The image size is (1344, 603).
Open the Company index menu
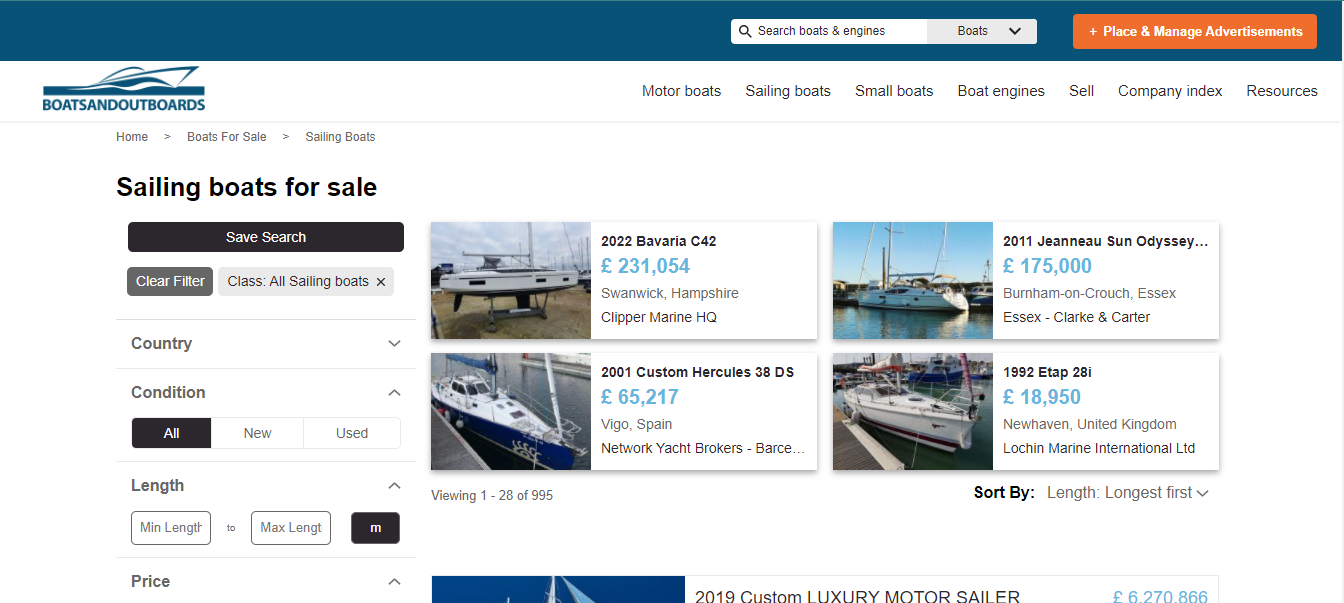(1170, 91)
